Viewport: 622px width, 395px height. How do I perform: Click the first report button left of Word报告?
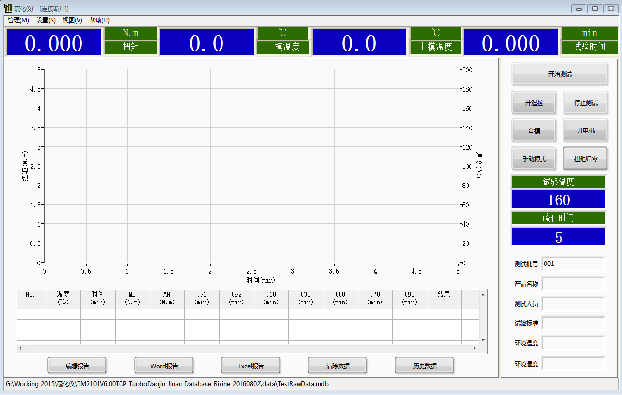(x=77, y=366)
